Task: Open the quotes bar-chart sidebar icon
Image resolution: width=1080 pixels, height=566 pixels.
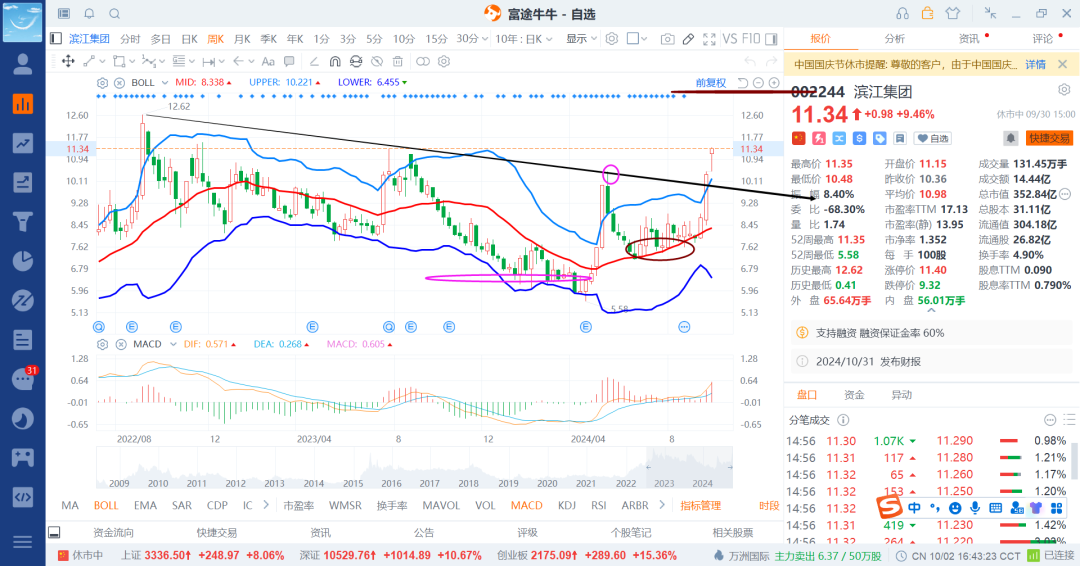Action: click(23, 104)
